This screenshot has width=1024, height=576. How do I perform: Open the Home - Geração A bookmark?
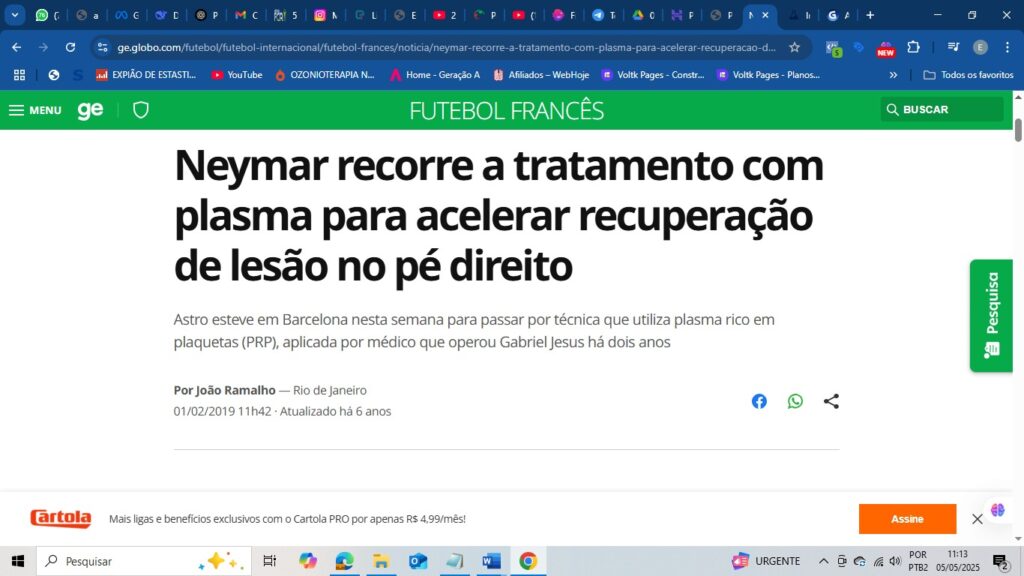click(x=435, y=75)
